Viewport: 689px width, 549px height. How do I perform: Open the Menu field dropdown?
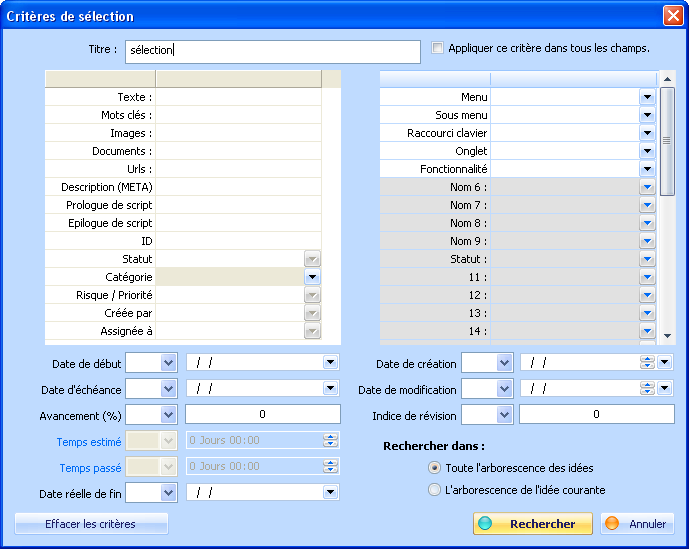(x=647, y=97)
